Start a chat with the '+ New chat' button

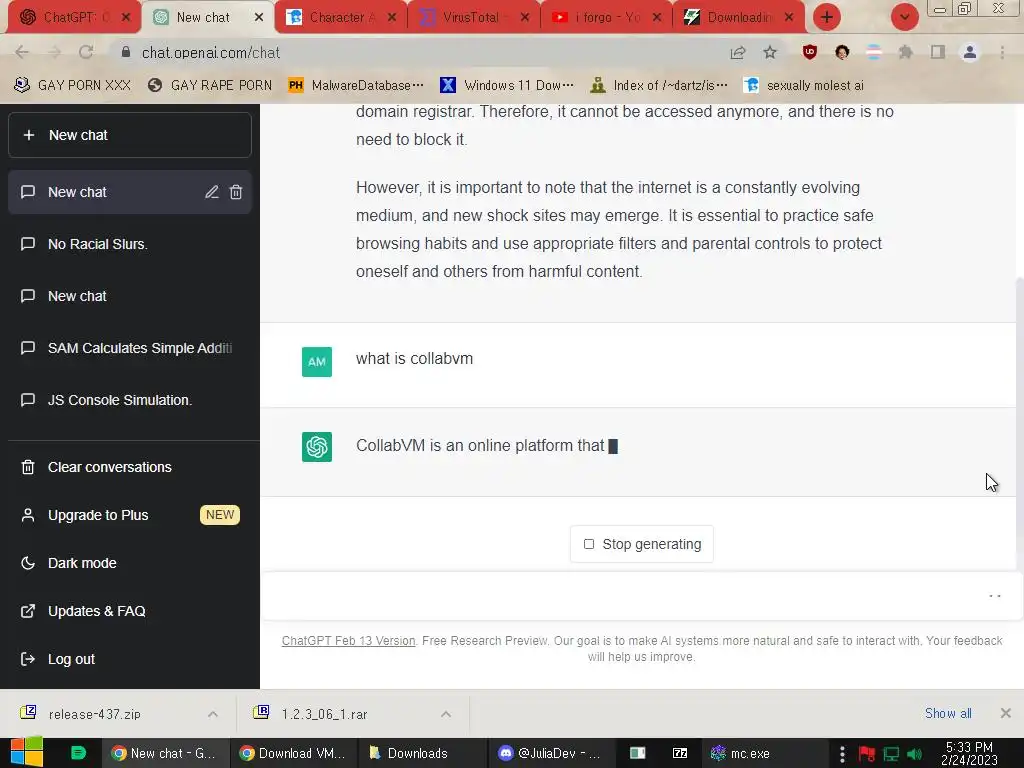coord(129,135)
